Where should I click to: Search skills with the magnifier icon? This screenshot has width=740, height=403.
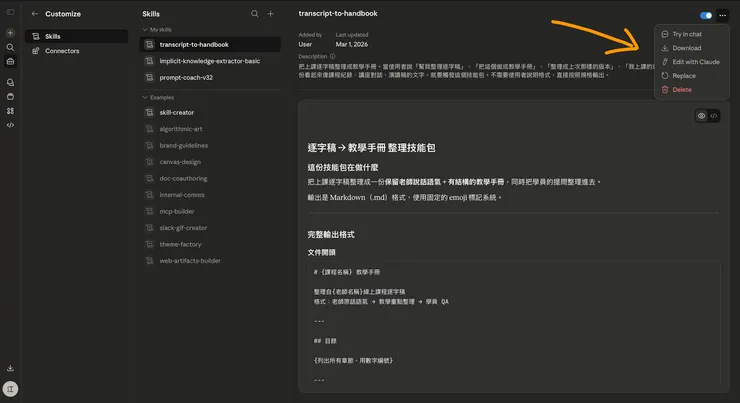click(x=255, y=14)
